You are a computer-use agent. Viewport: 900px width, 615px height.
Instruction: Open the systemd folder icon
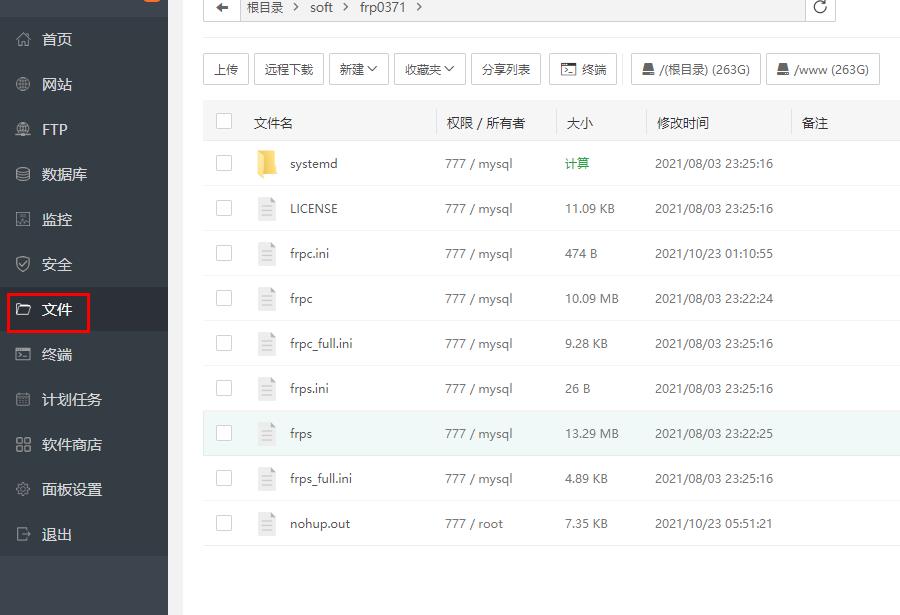coord(267,163)
